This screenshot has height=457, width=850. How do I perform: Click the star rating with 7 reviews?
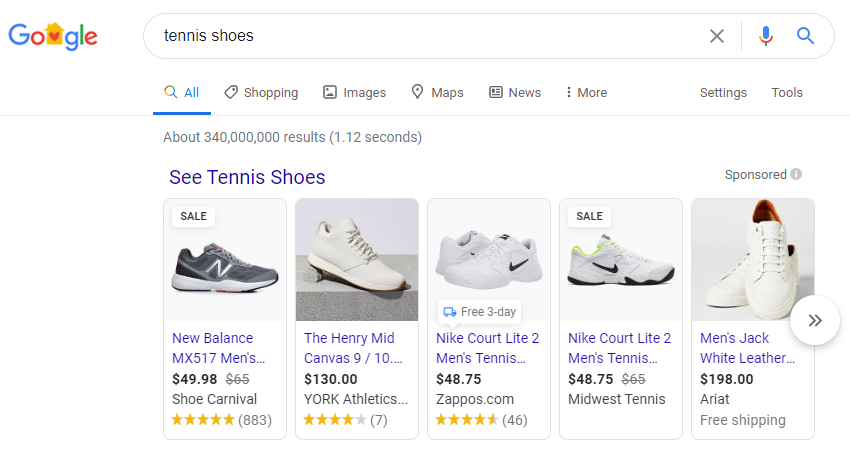point(345,420)
